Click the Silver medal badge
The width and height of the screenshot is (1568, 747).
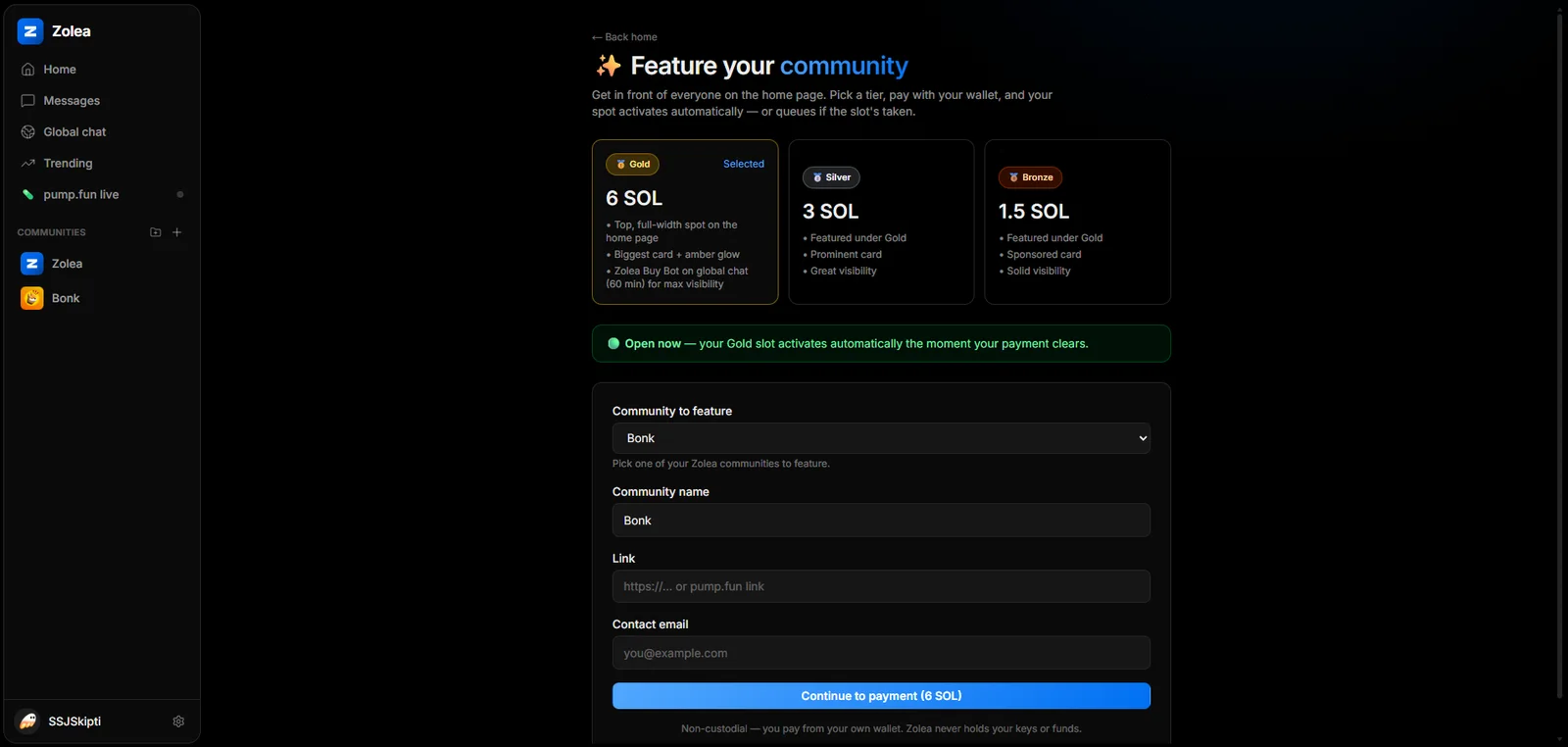point(831,177)
